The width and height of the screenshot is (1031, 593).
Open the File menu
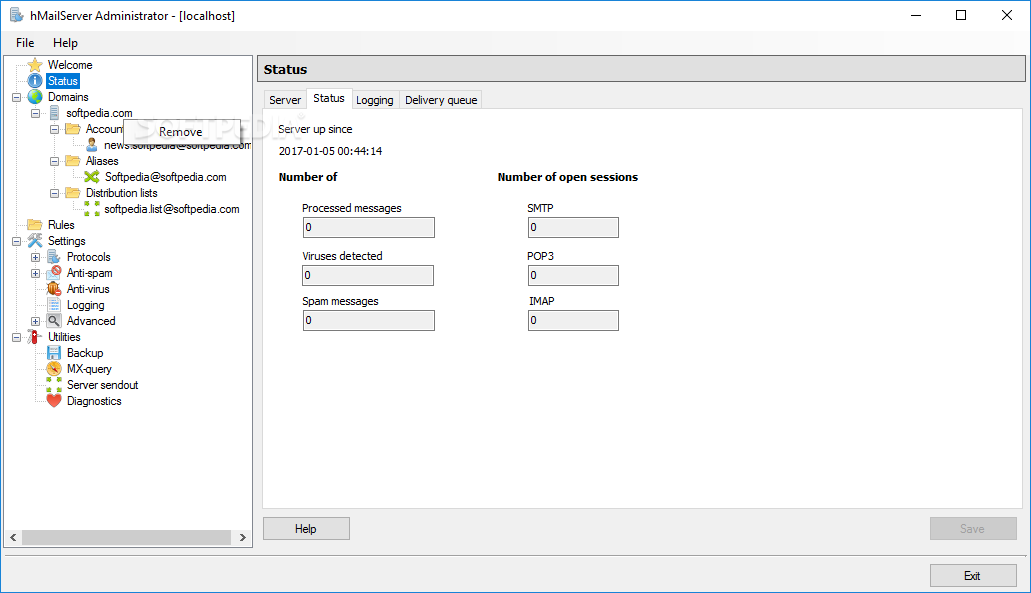(x=25, y=43)
